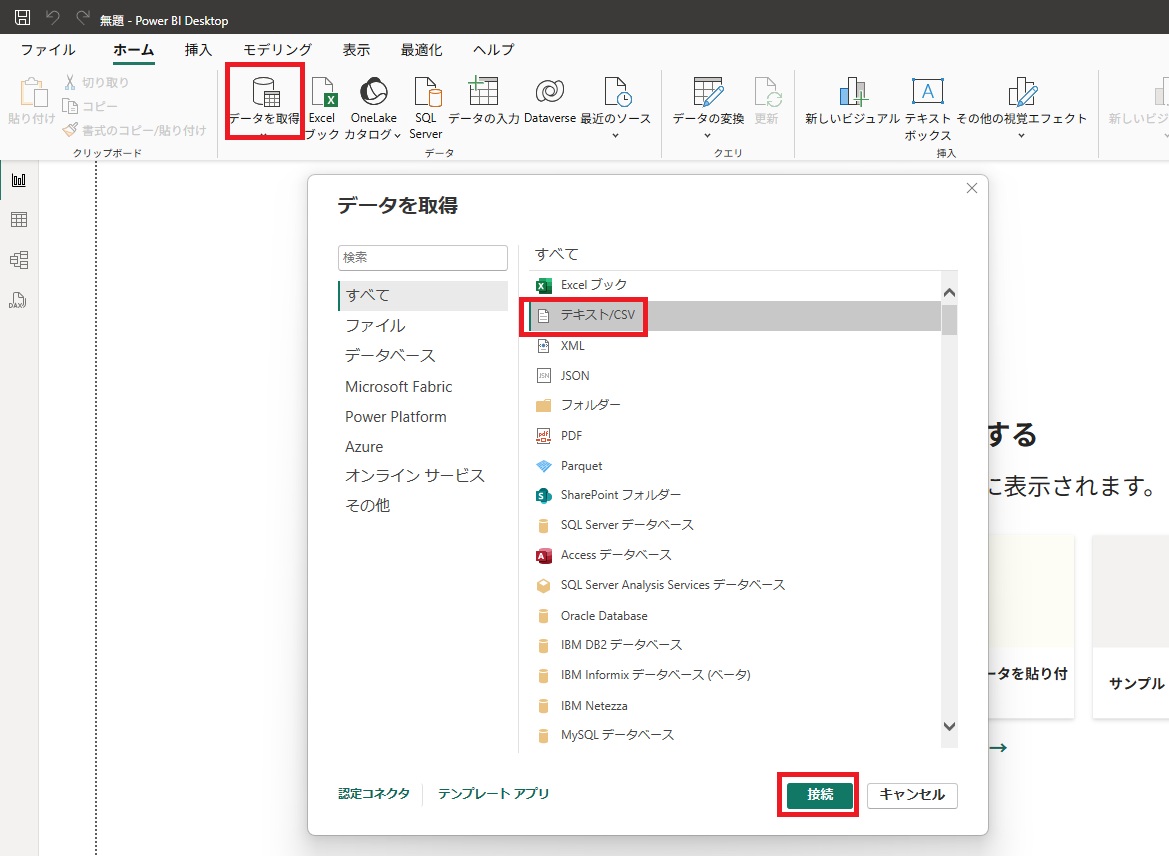Select the ヘルプ ribbon tab
The height and width of the screenshot is (856, 1169).
494,50
